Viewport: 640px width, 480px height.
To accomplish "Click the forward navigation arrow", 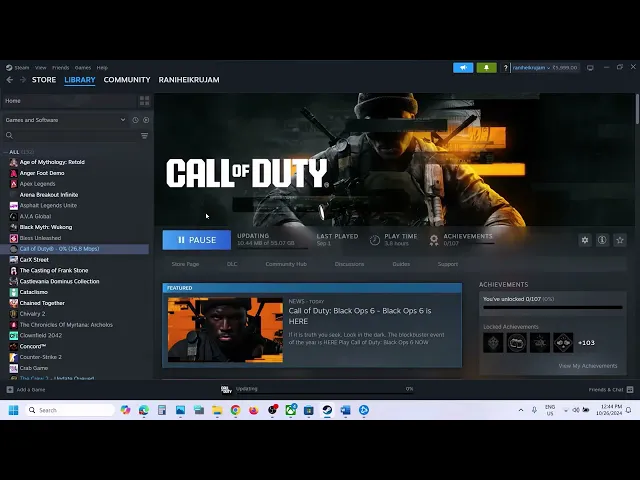I will coord(23,80).
